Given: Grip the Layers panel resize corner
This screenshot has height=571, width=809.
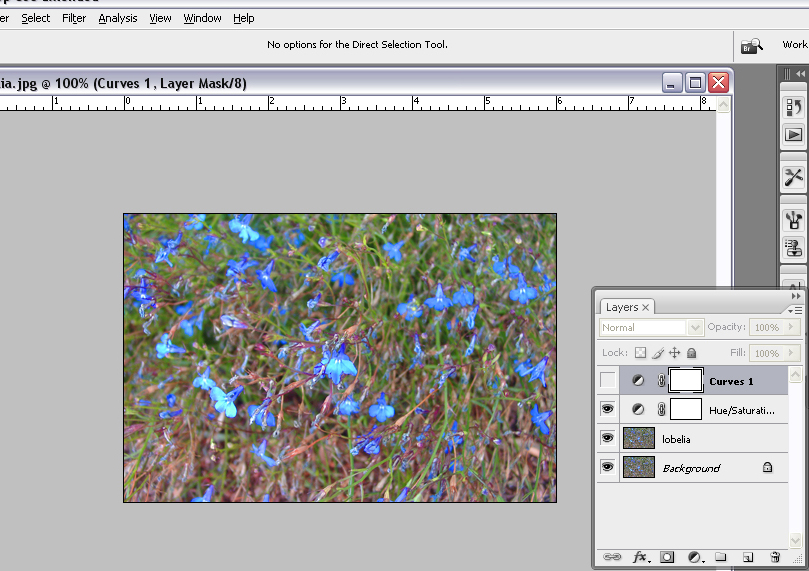Looking at the screenshot, I should (798, 559).
